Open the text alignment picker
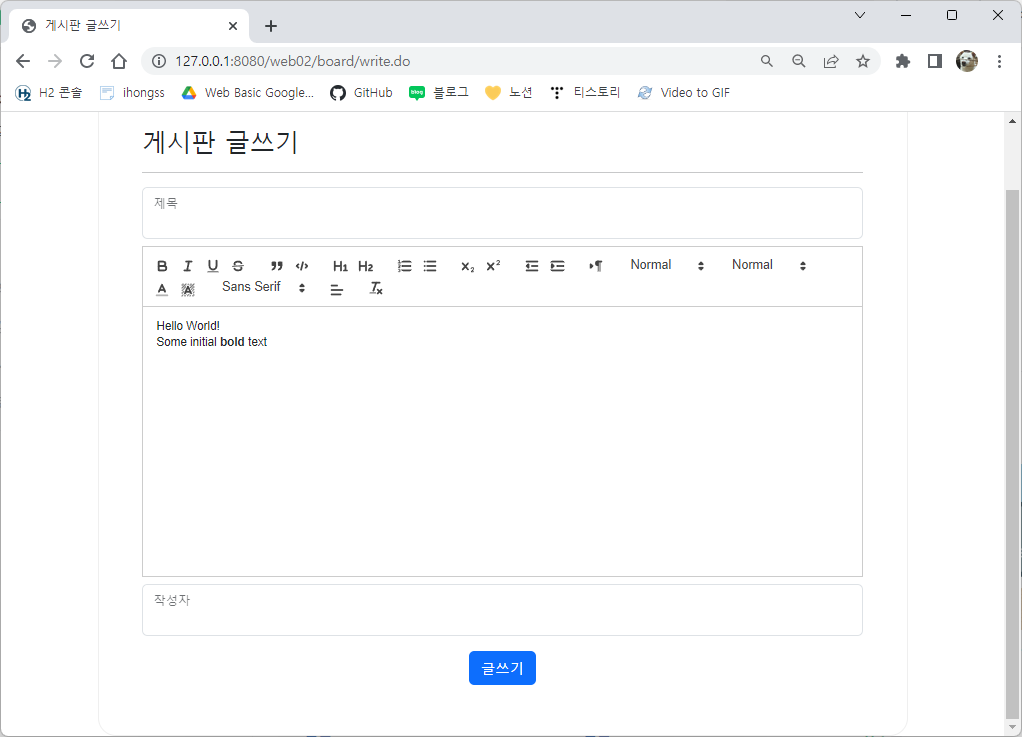Viewport: 1022px width, 737px height. [336, 289]
